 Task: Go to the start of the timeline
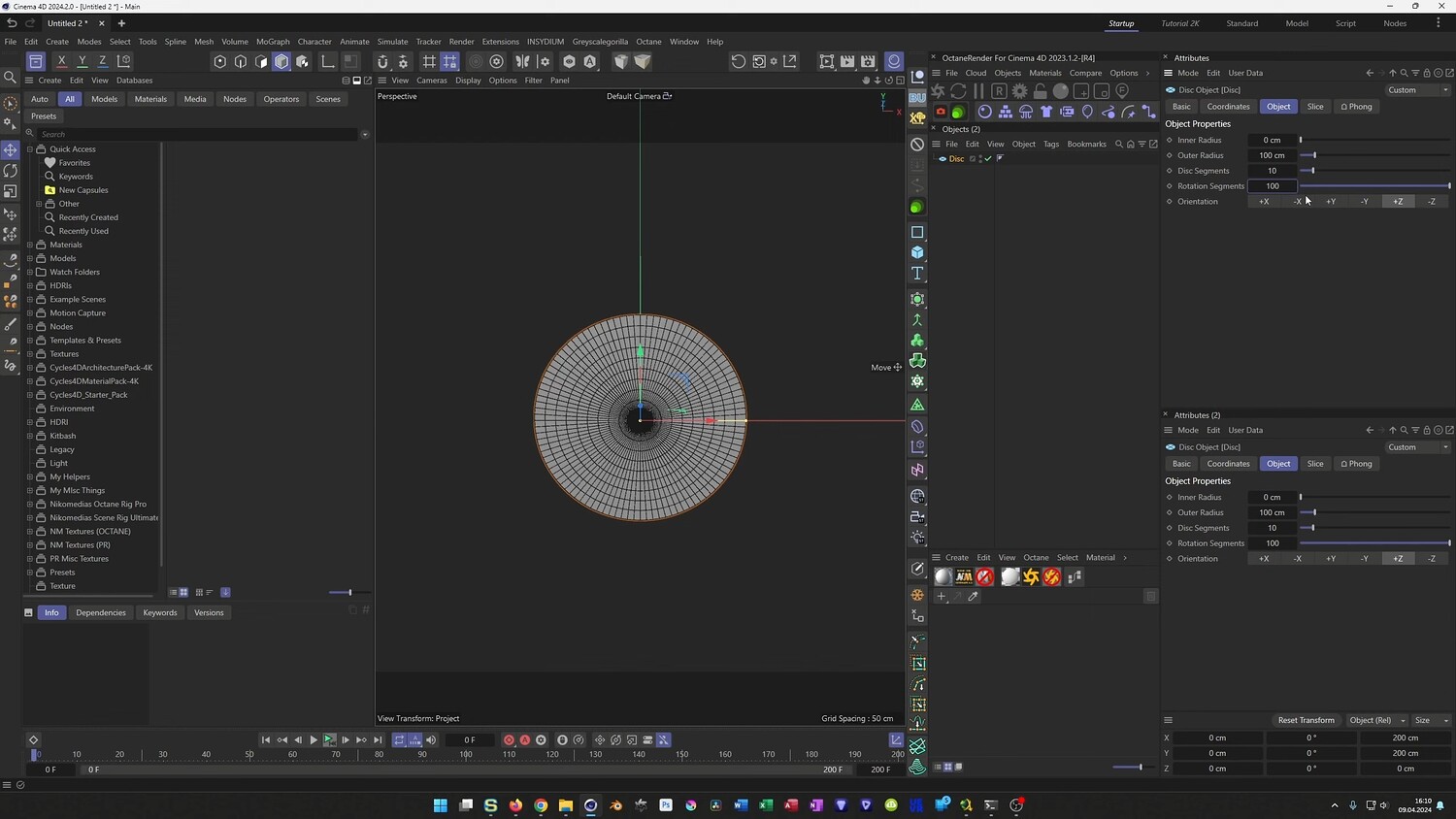tap(265, 740)
